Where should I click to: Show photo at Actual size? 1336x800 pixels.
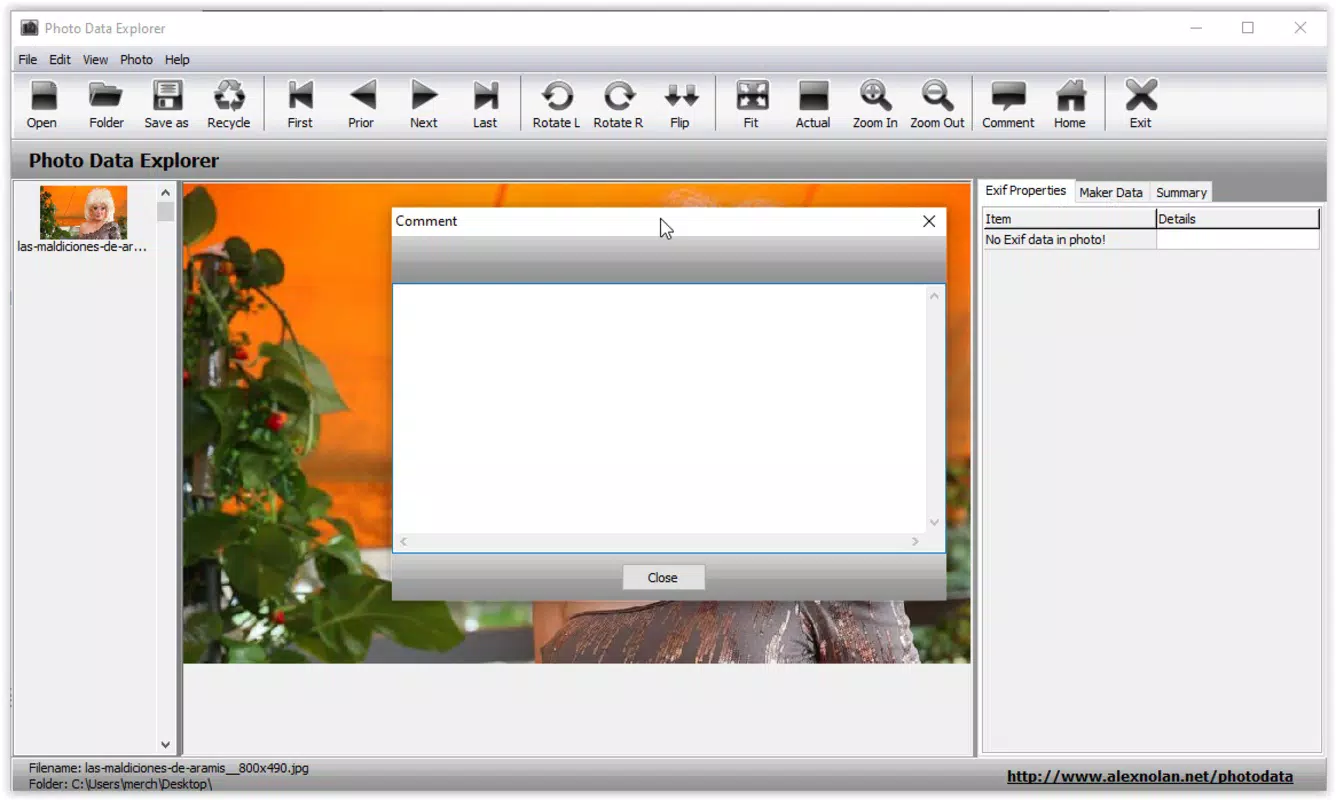click(x=813, y=104)
